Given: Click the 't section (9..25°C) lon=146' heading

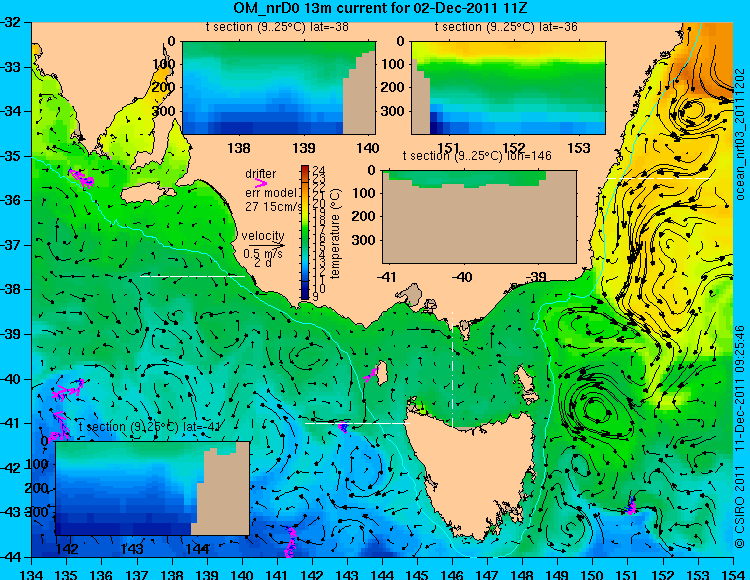Looking at the screenshot, I should tap(477, 156).
